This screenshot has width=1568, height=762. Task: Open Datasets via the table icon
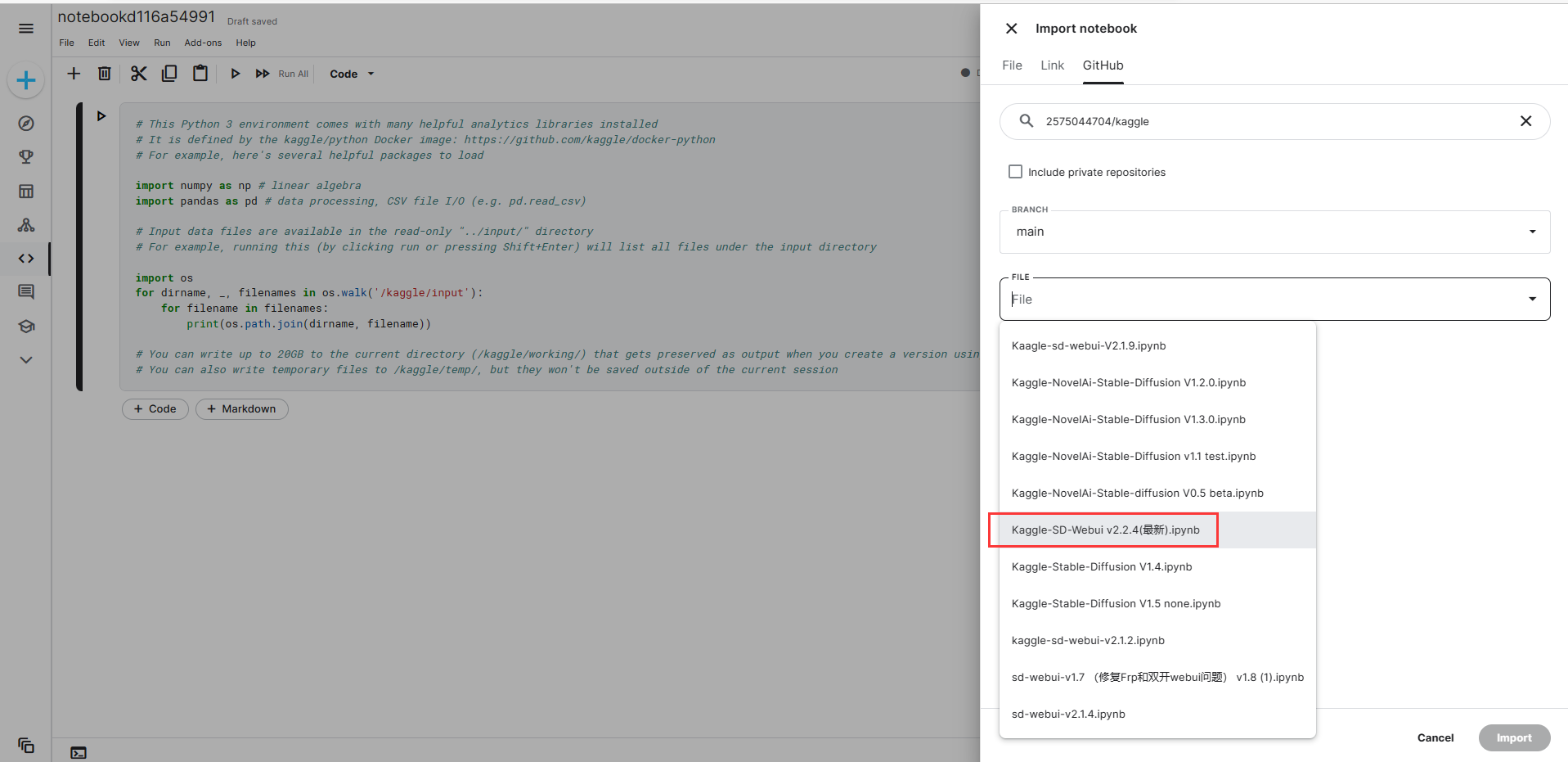26,192
